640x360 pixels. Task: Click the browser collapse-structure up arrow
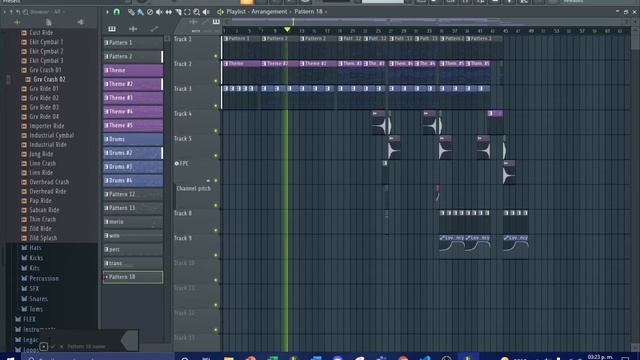click(x=11, y=12)
